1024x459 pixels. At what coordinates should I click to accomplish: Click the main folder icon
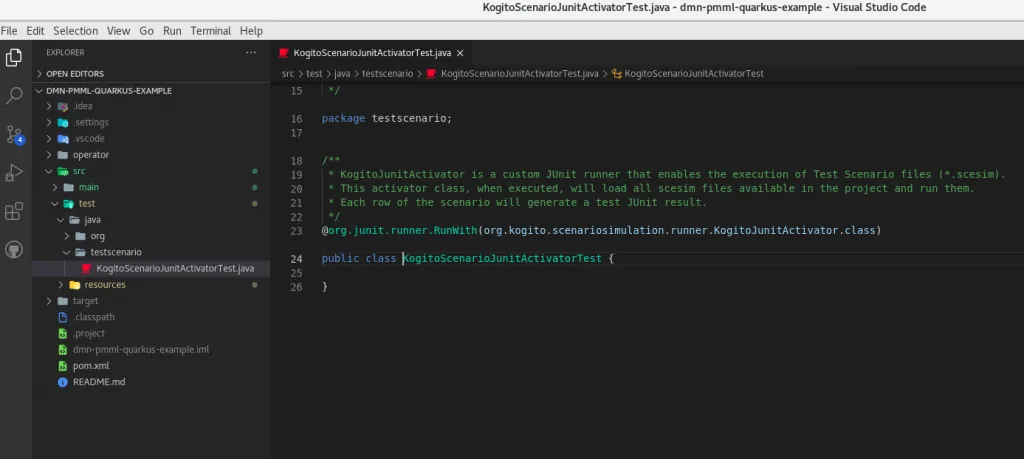[69, 187]
